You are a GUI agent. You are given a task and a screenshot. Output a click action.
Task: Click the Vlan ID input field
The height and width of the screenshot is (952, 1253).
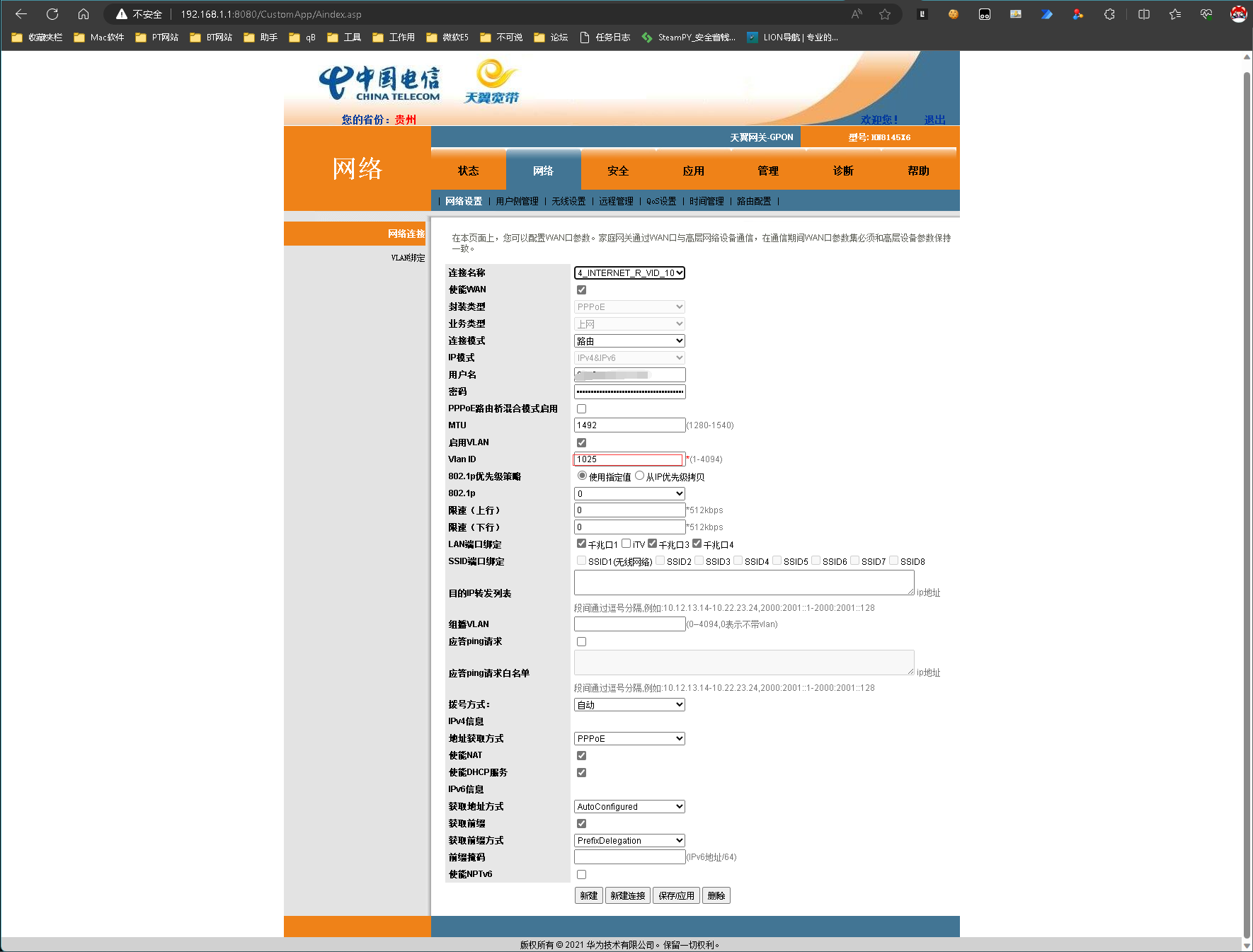(628, 459)
